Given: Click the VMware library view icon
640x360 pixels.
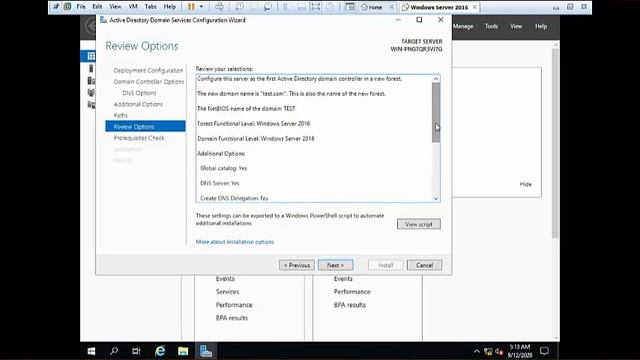Looking at the screenshot, I should (350, 7).
